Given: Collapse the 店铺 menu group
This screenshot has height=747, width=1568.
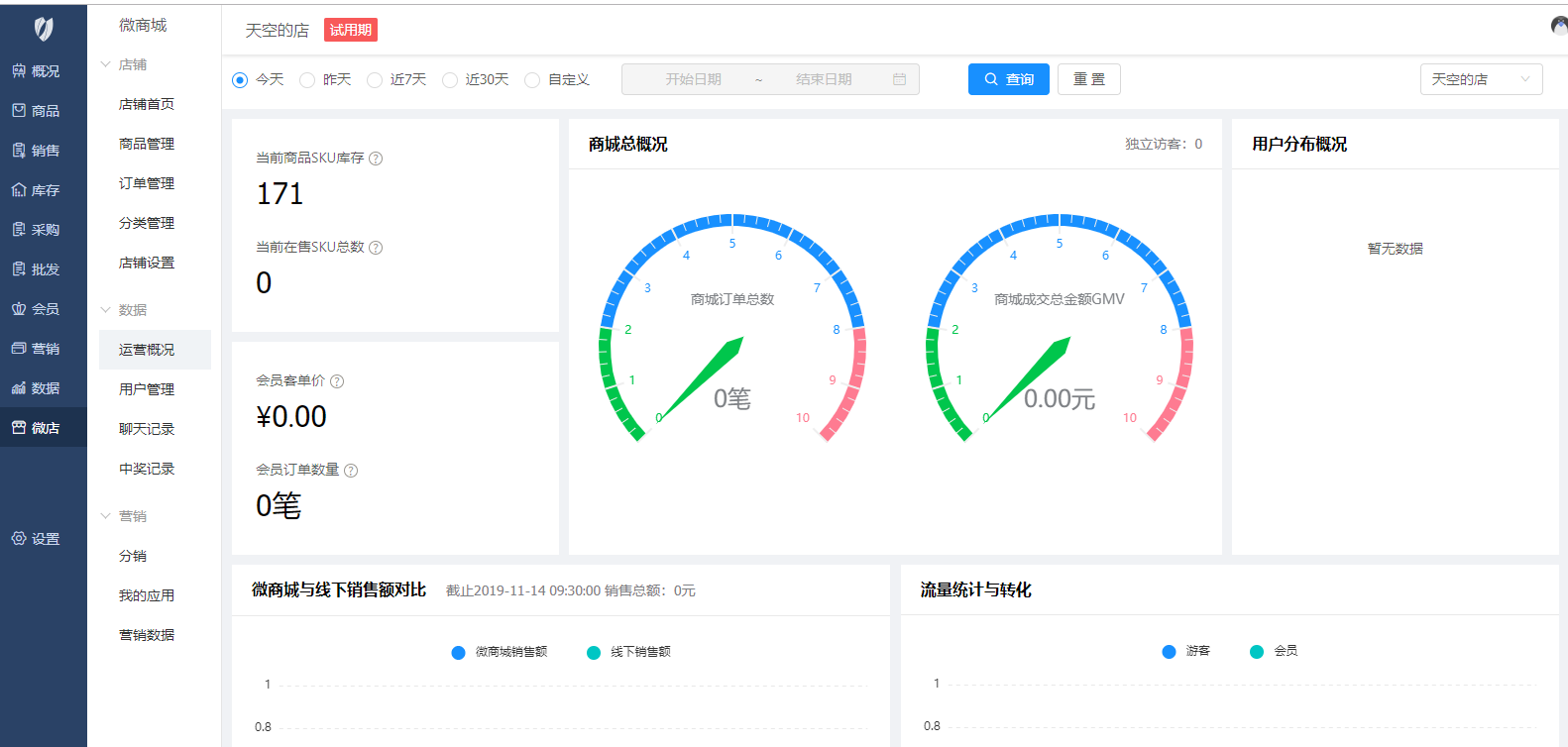Looking at the screenshot, I should coord(106,64).
